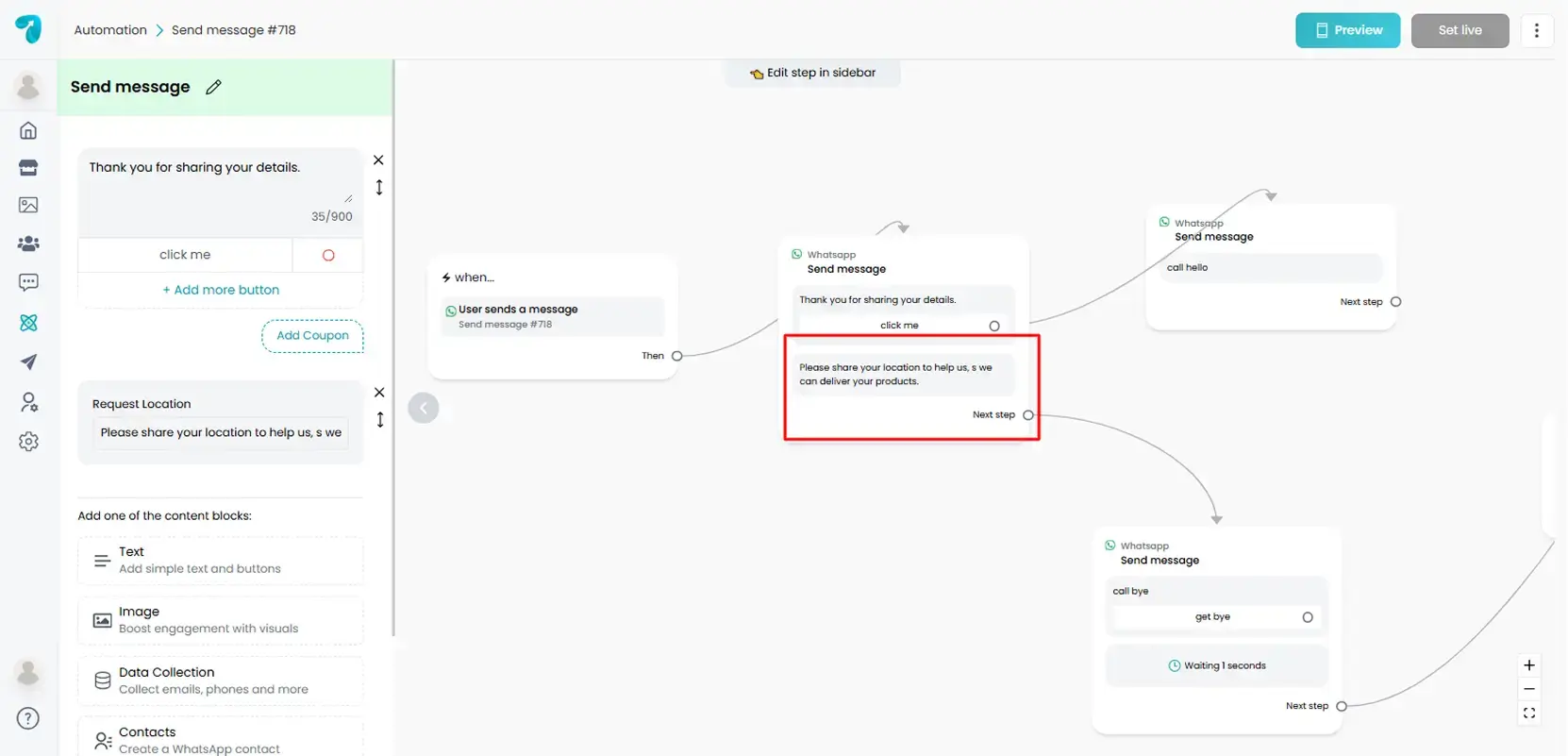Open the image gallery sidebar icon
Viewport: 1568px width, 756px height.
[28, 205]
